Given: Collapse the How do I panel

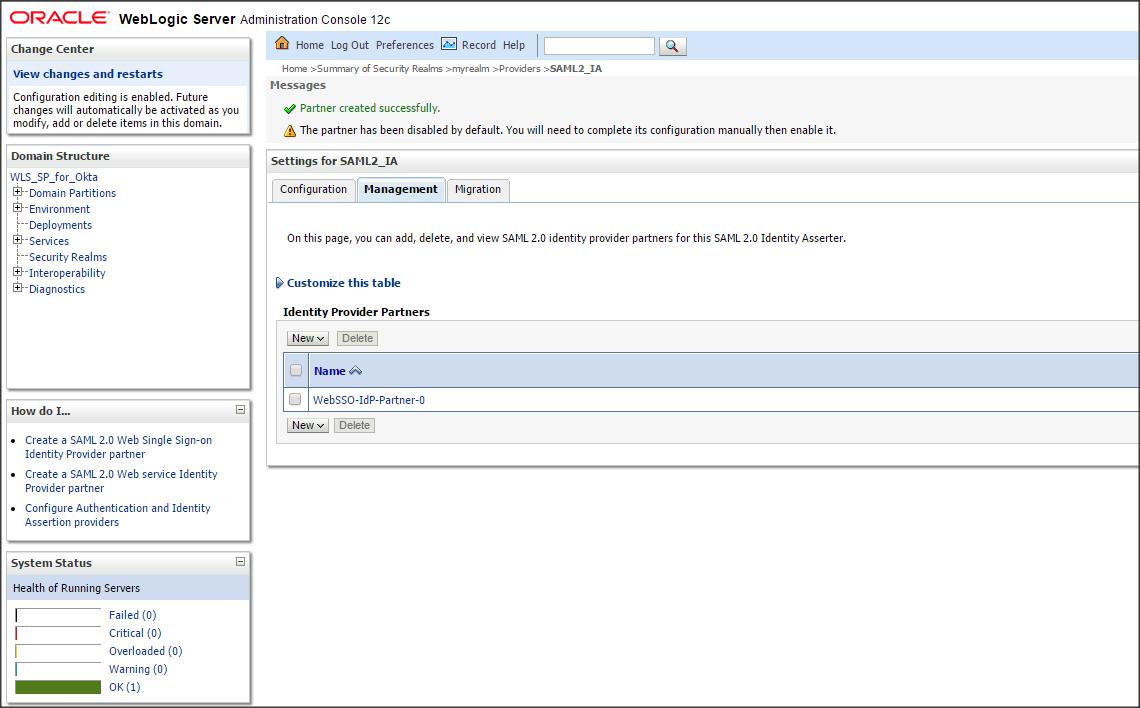Looking at the screenshot, I should coord(240,410).
